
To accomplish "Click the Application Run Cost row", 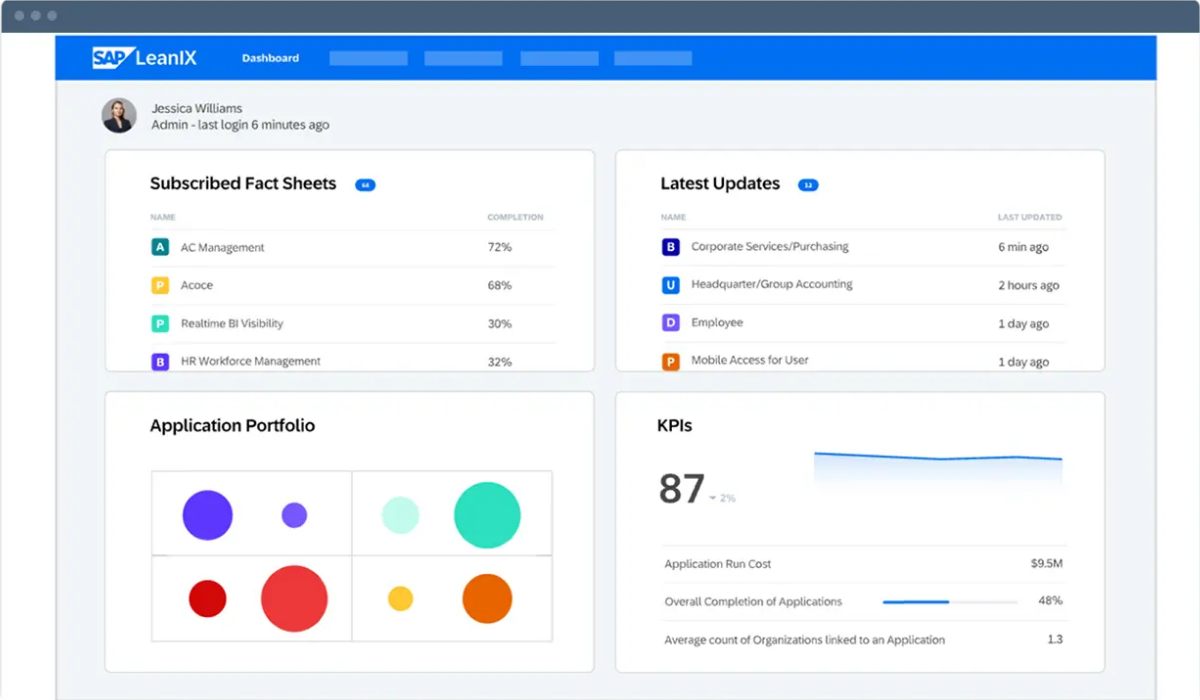I will pos(862,564).
